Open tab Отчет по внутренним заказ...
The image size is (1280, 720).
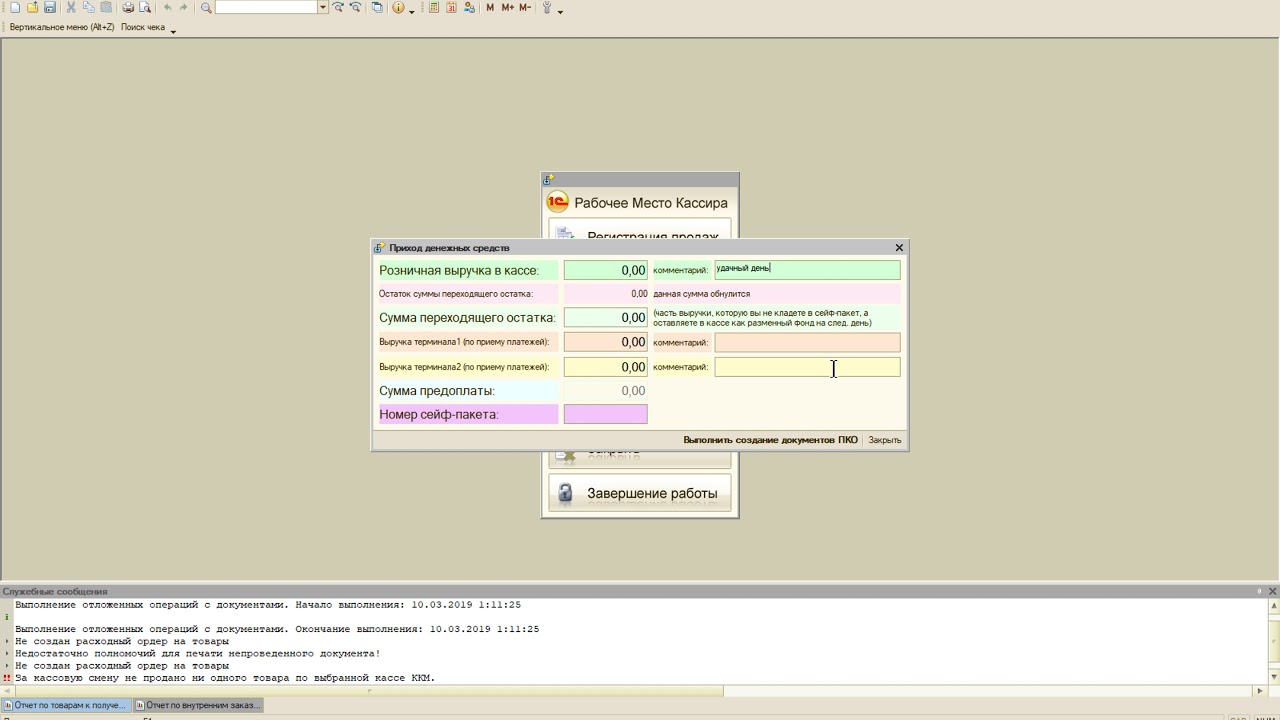[198, 705]
